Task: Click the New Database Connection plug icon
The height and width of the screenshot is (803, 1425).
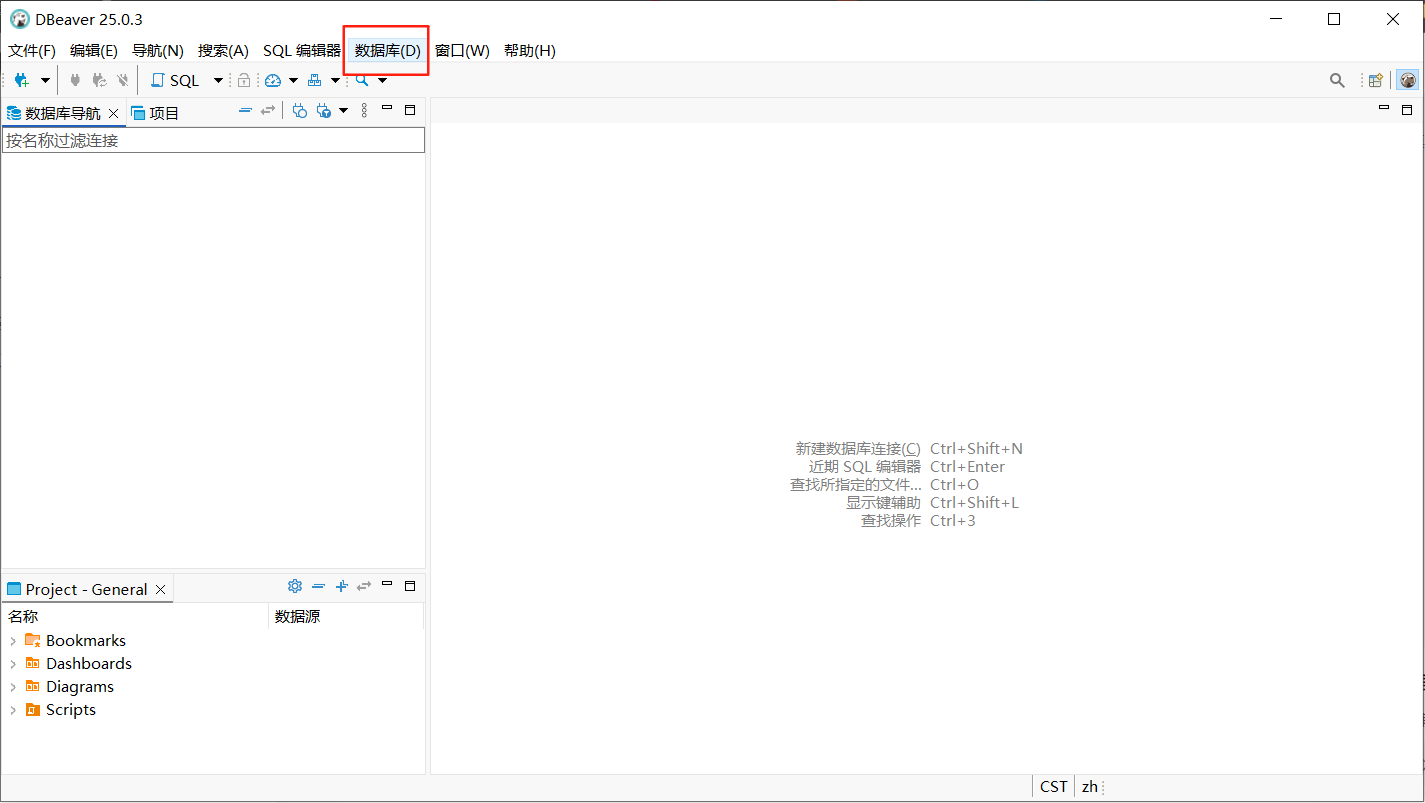Action: point(21,80)
